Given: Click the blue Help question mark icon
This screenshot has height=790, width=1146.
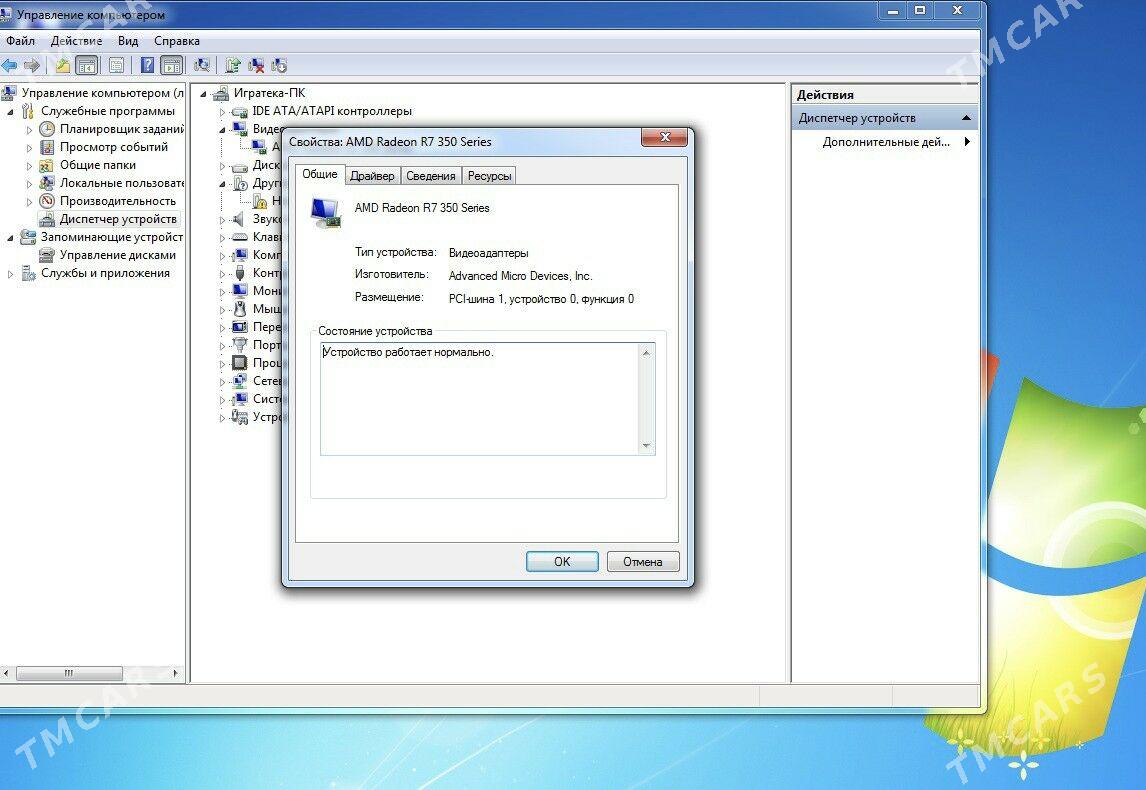Looking at the screenshot, I should click(x=147, y=66).
